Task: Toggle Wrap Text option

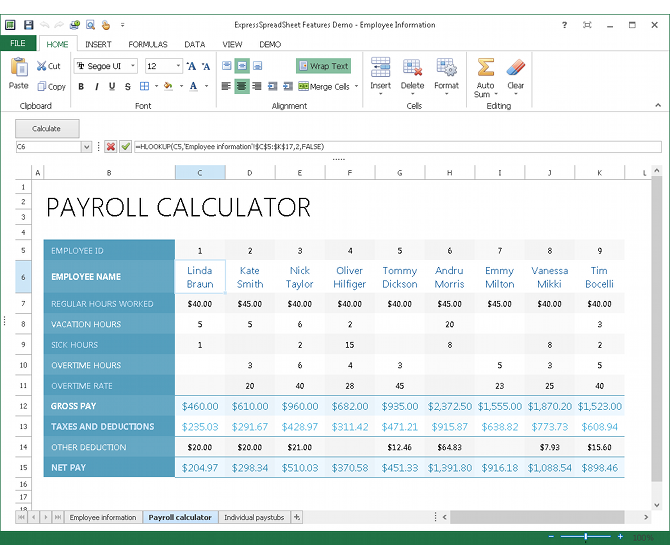Action: tap(323, 66)
